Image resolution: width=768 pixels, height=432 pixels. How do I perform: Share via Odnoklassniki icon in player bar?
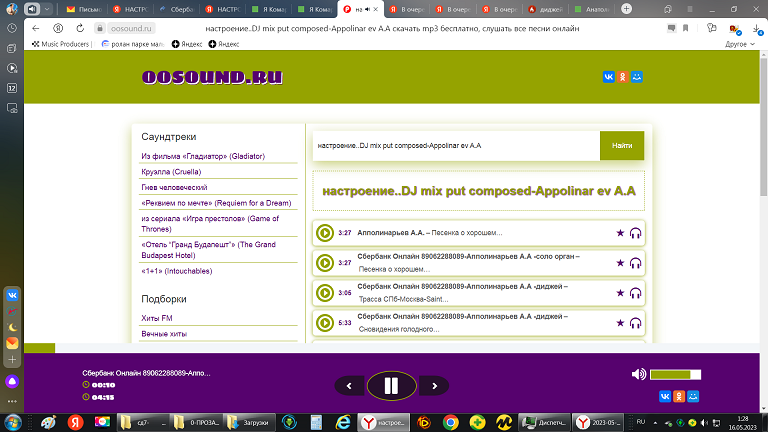(679, 396)
